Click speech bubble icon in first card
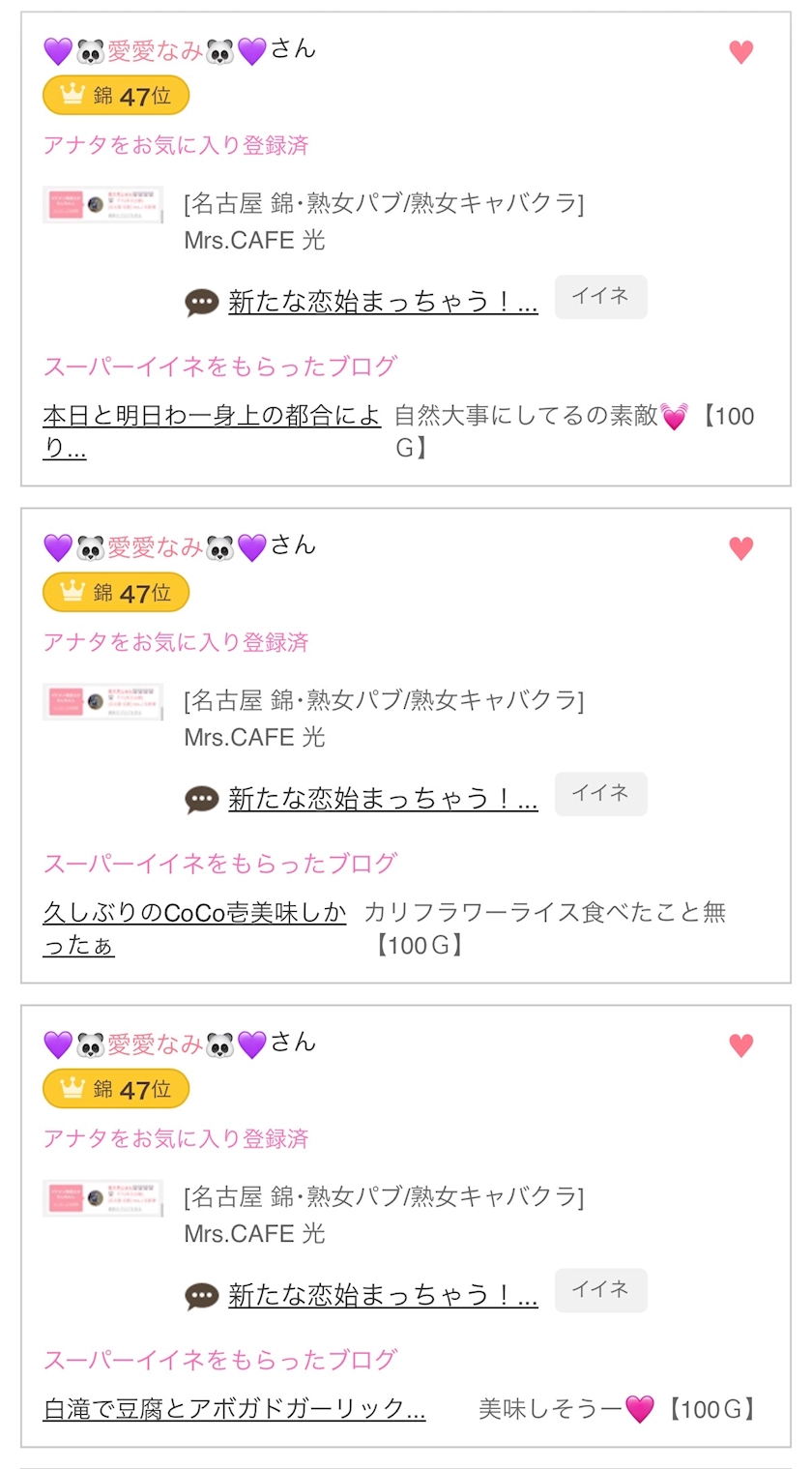This screenshot has height=1469, width=812. 202,303
